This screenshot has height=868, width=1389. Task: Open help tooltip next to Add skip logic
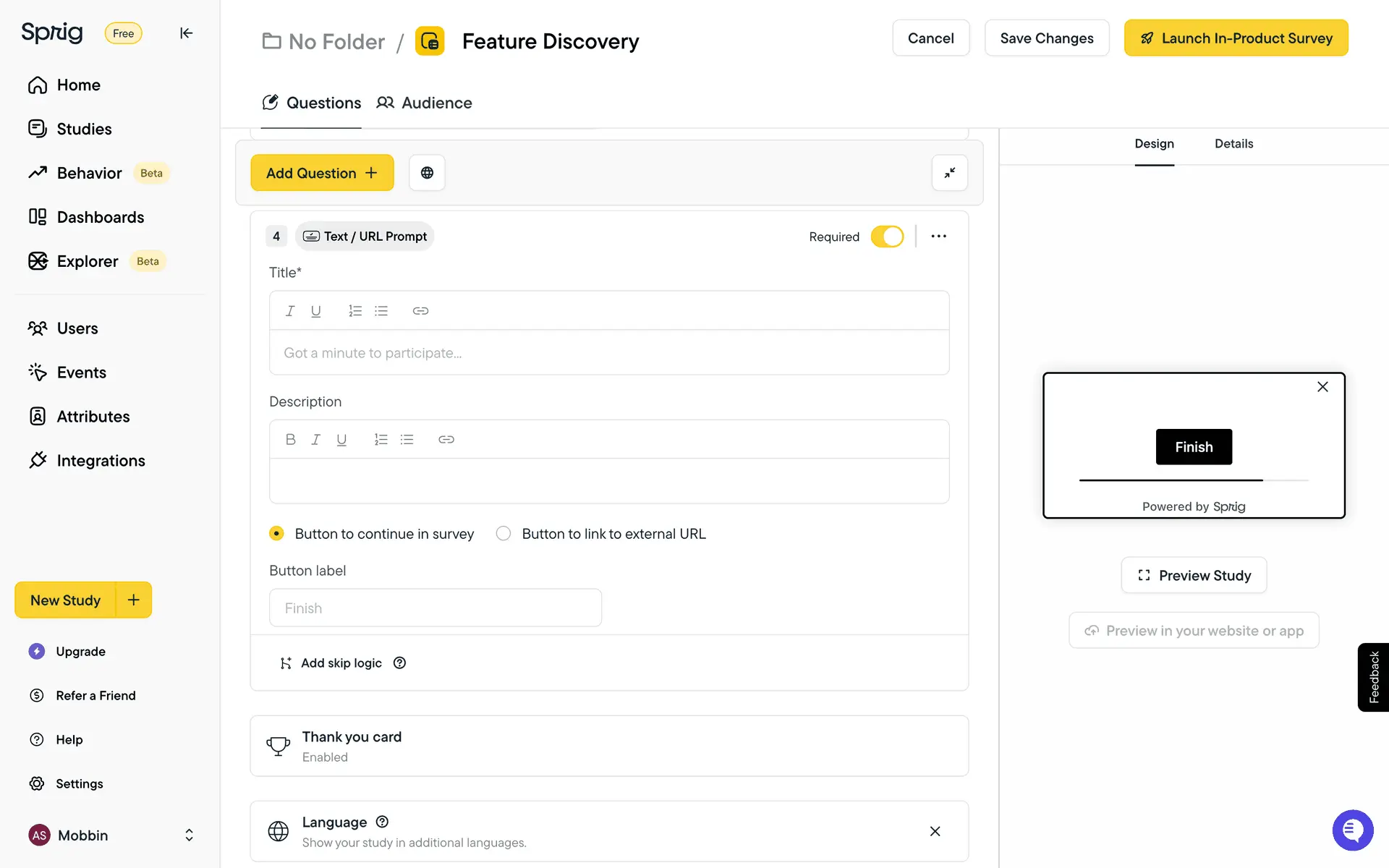[x=399, y=663]
